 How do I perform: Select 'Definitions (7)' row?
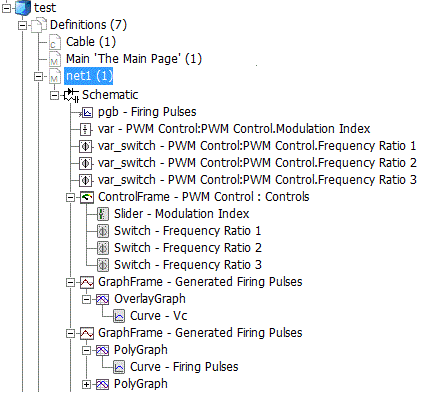(x=88, y=25)
